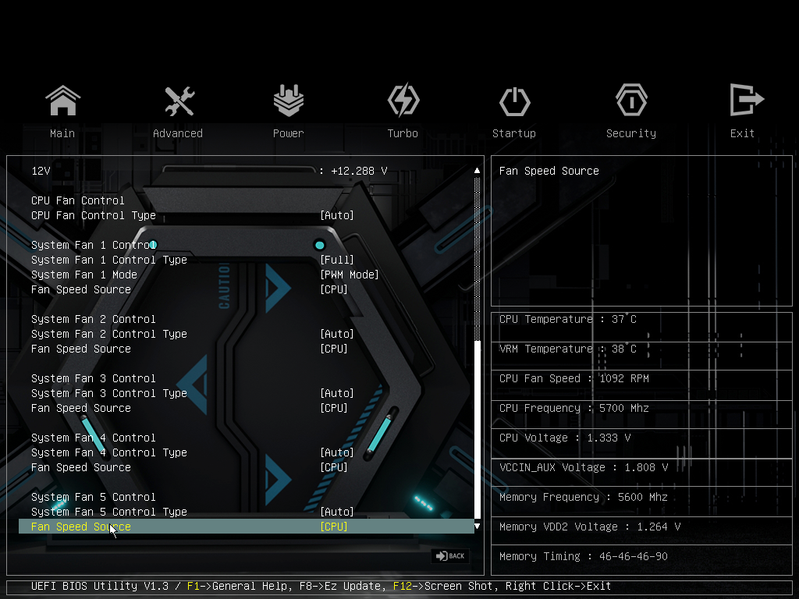The width and height of the screenshot is (799, 599).
Task: Open System Fan 1 Fan Speed Source [CPU]
Action: tap(334, 289)
